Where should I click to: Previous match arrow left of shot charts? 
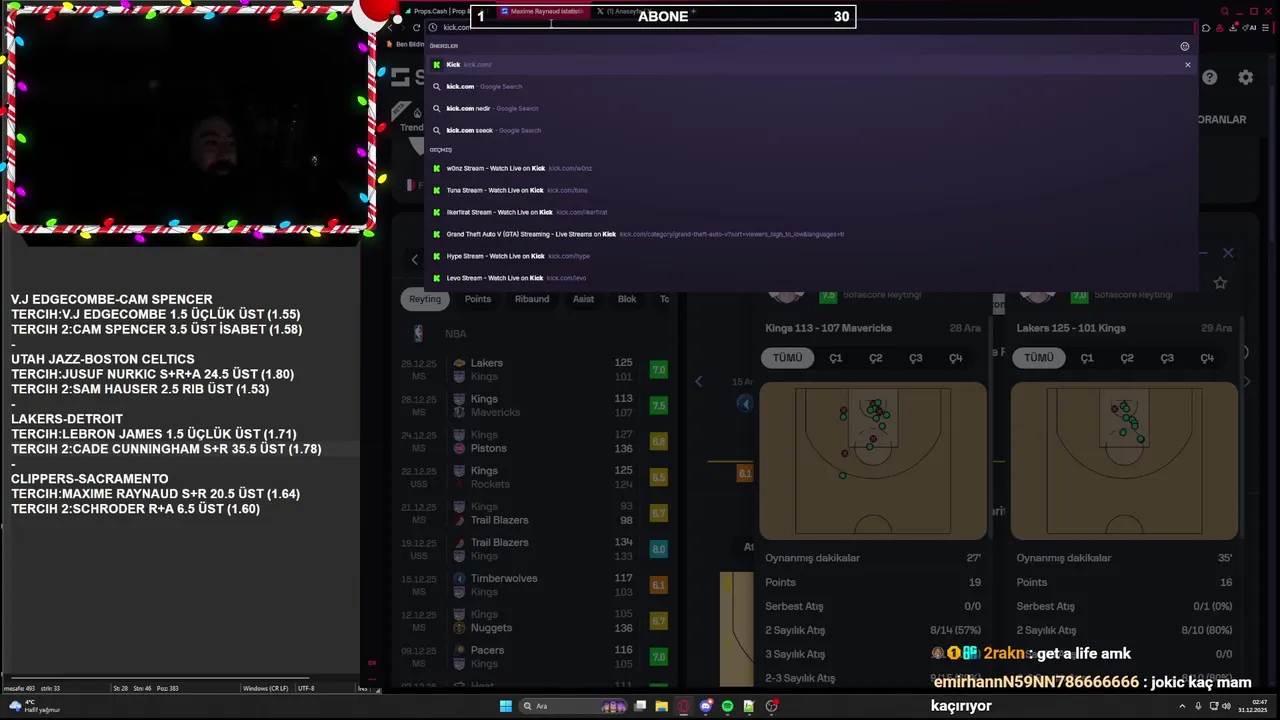(x=698, y=381)
